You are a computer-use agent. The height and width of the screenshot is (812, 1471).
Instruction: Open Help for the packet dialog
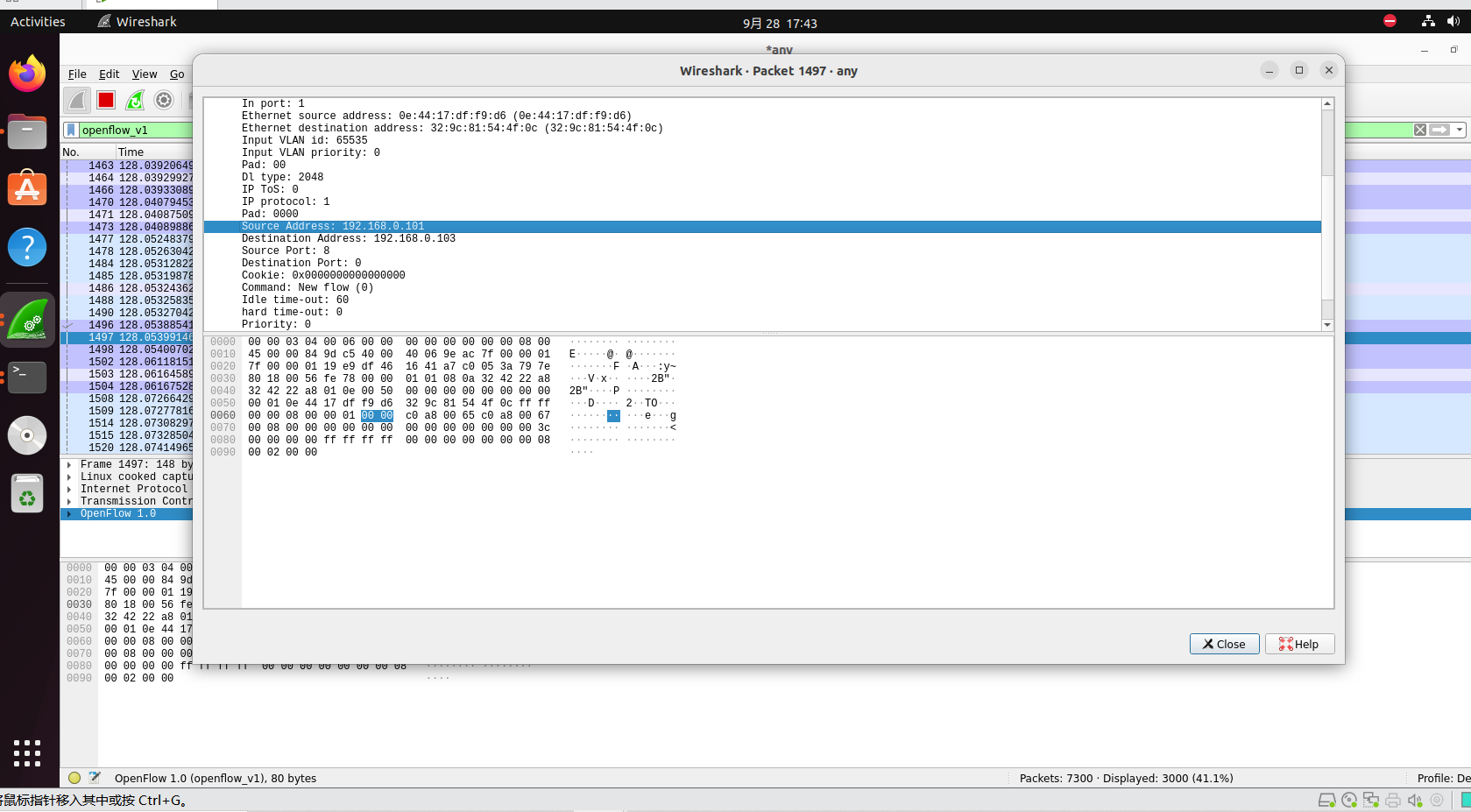pos(1299,644)
